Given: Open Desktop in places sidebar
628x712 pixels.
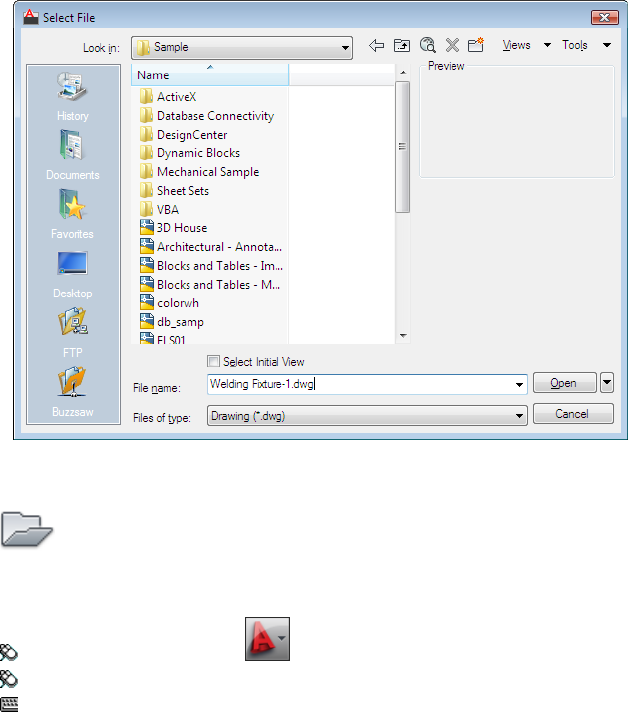Looking at the screenshot, I should click(73, 274).
